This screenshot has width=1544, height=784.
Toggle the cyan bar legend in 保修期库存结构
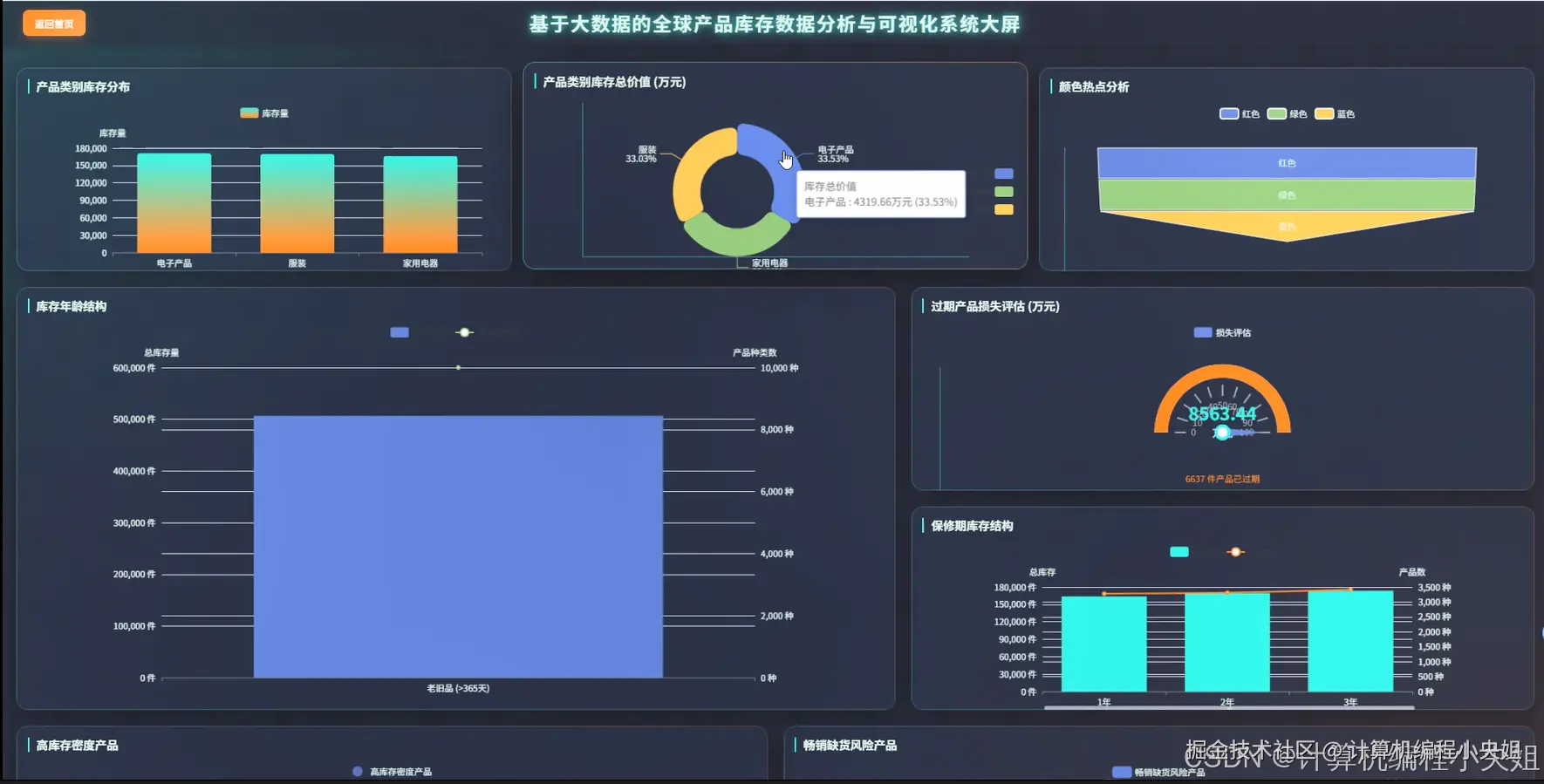coord(1179,552)
